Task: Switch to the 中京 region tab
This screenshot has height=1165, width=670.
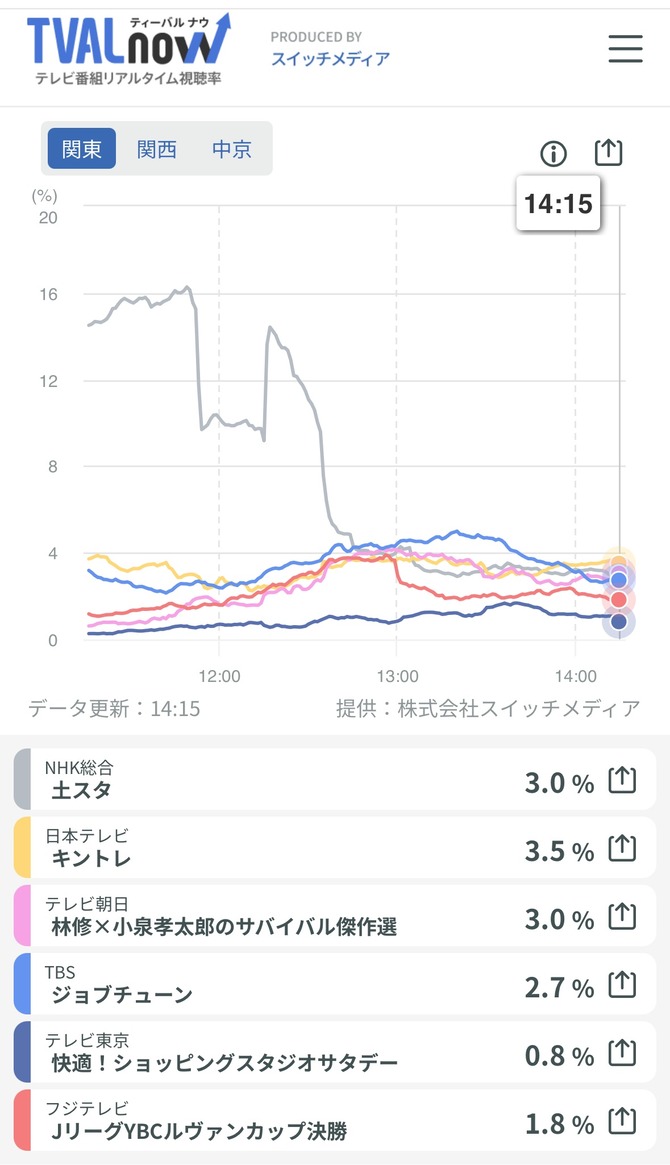Action: pos(231,149)
